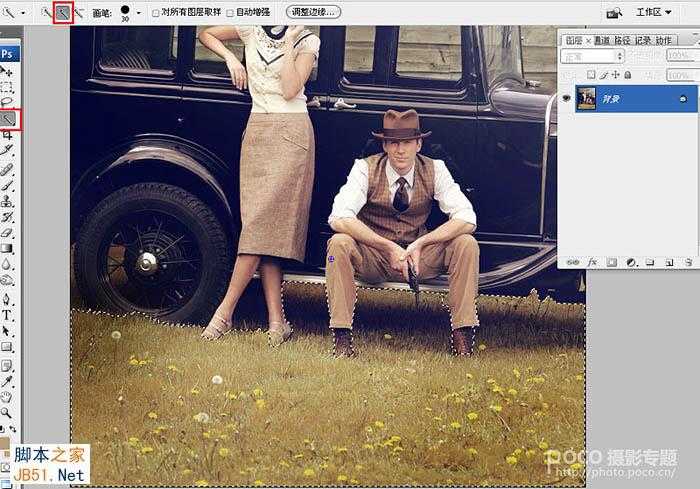This screenshot has width=700, height=489.
Task: Click the 调整边缘... button
Action: 313,12
